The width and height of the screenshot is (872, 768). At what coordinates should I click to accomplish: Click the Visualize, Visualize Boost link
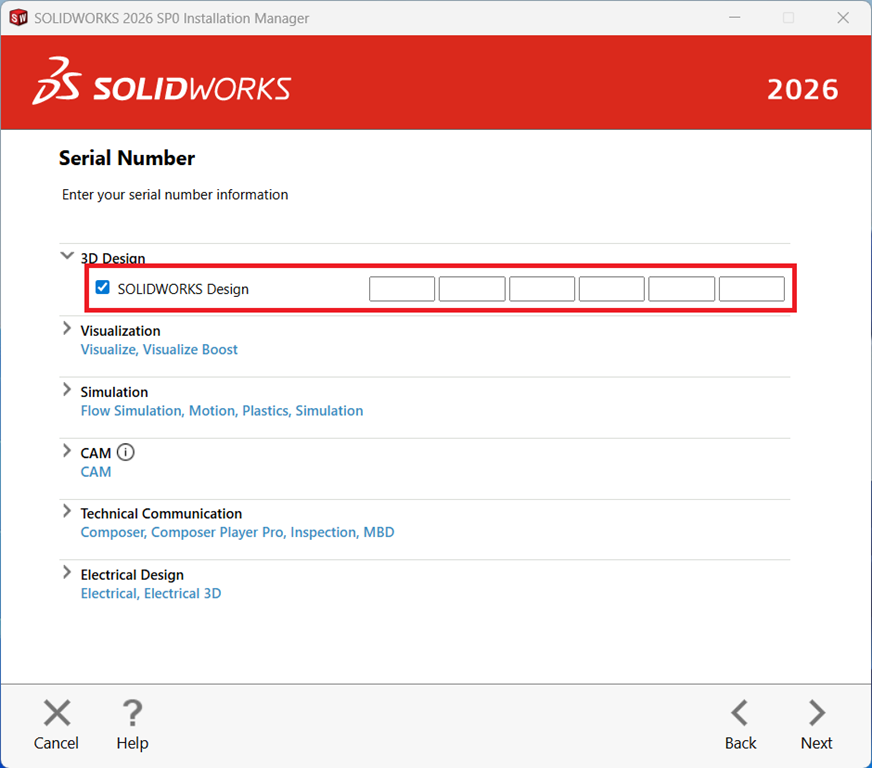(x=159, y=350)
